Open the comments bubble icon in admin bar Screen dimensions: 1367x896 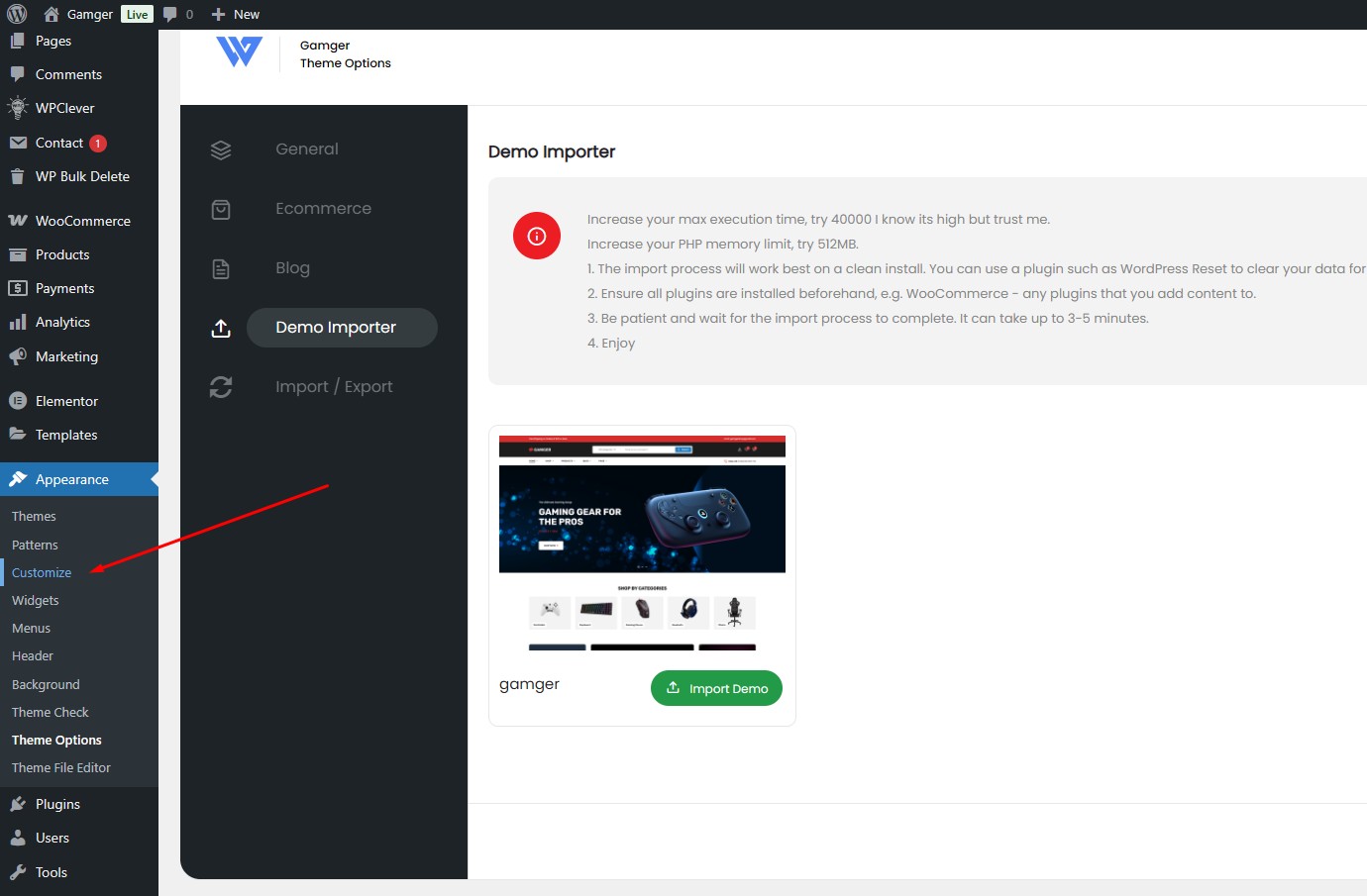170,14
